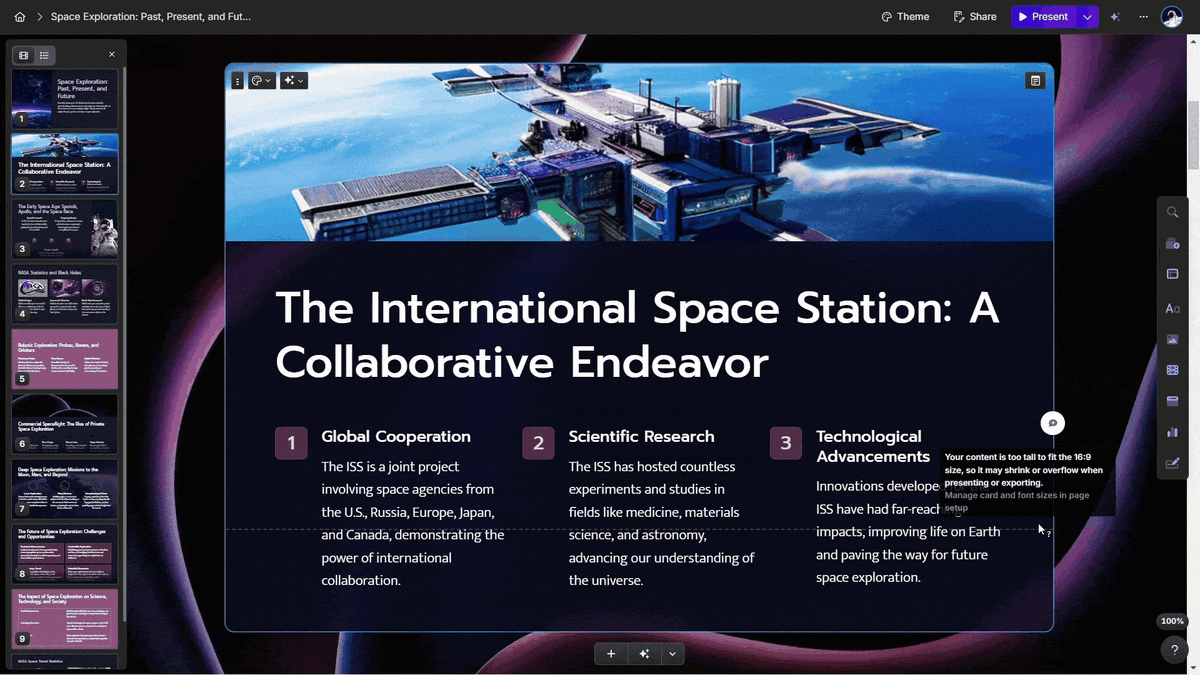Generate a new card with AI sparkle
This screenshot has width=1200, height=675.
point(645,654)
